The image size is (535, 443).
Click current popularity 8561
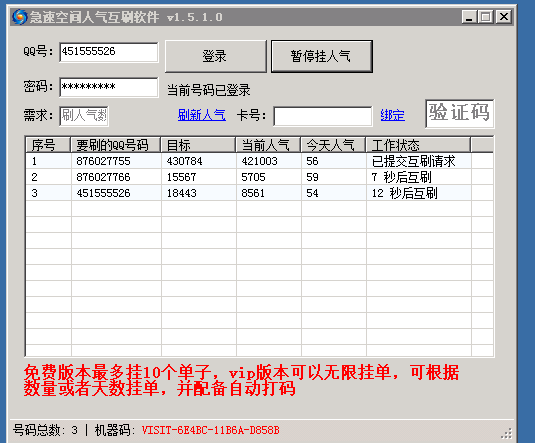click(x=253, y=193)
